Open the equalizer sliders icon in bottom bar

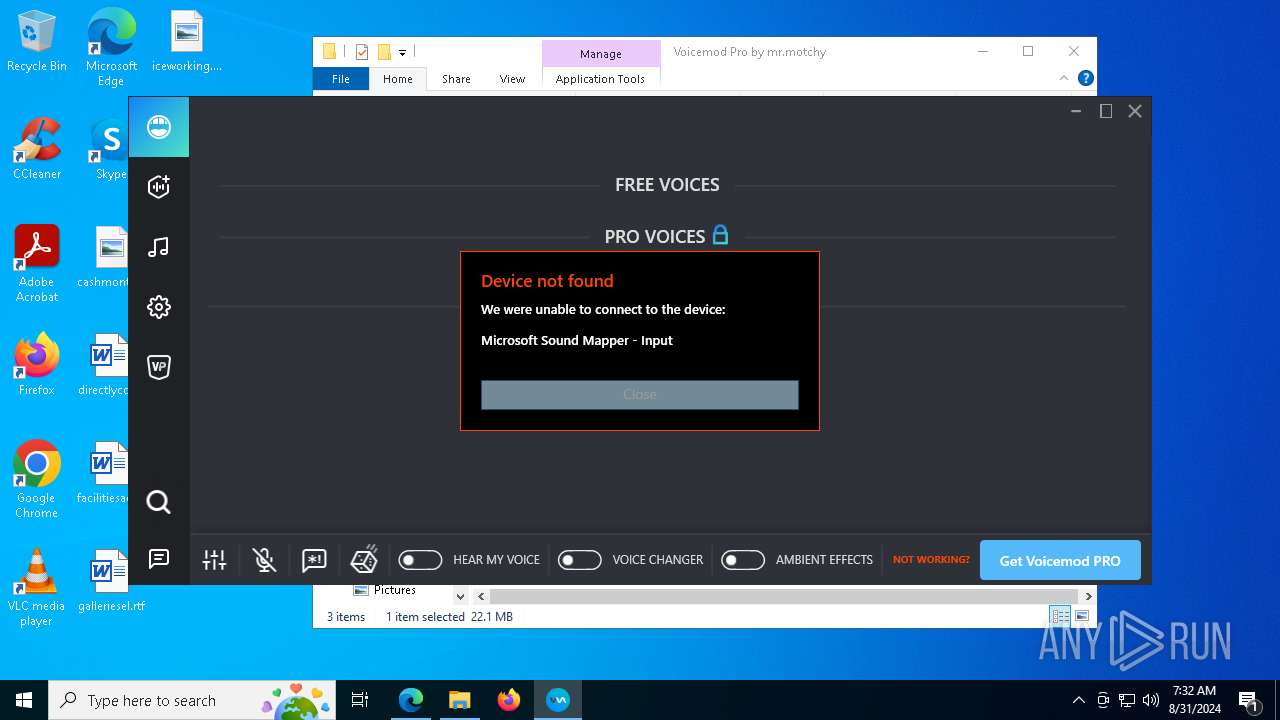pyautogui.click(x=215, y=560)
